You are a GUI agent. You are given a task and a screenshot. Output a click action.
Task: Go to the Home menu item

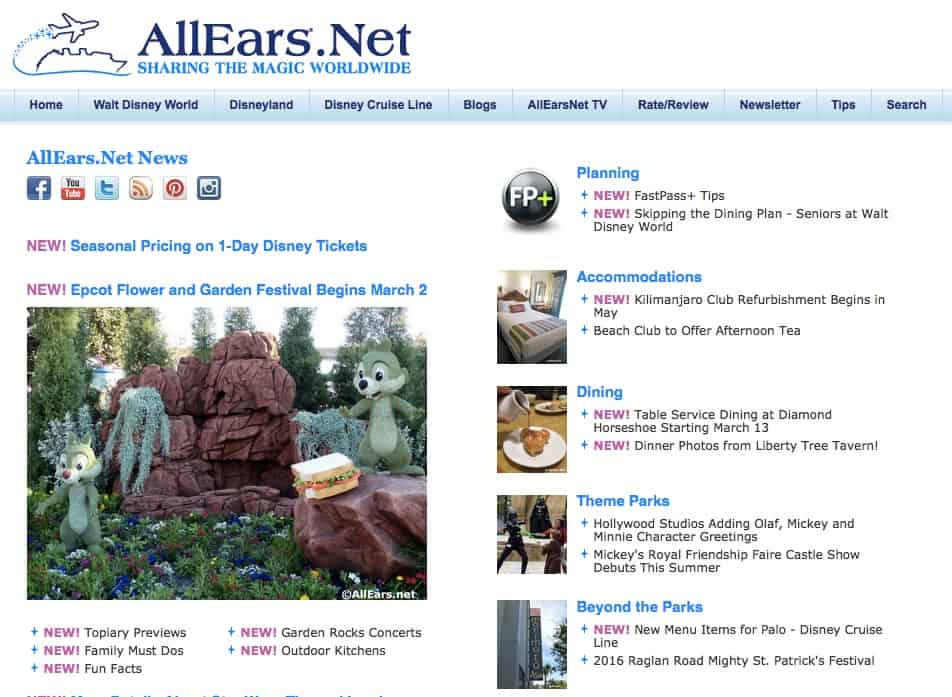46,104
